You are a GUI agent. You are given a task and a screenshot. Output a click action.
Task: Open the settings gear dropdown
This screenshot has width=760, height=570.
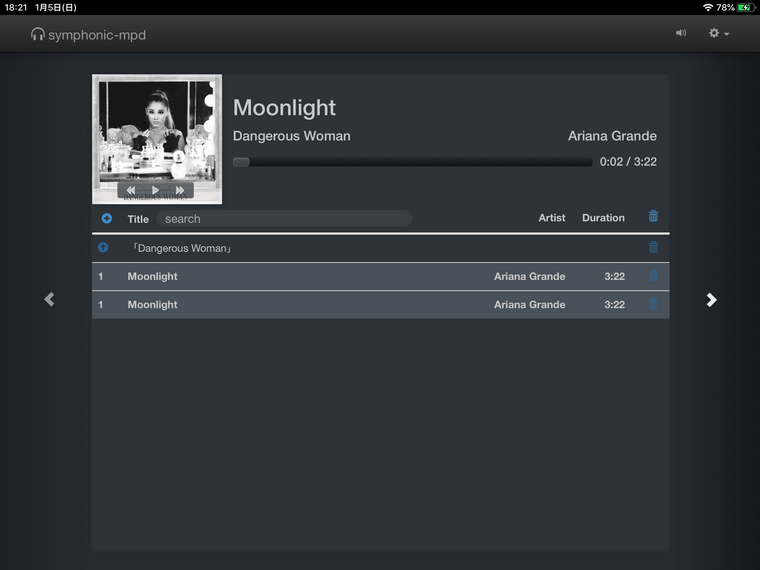(x=719, y=33)
